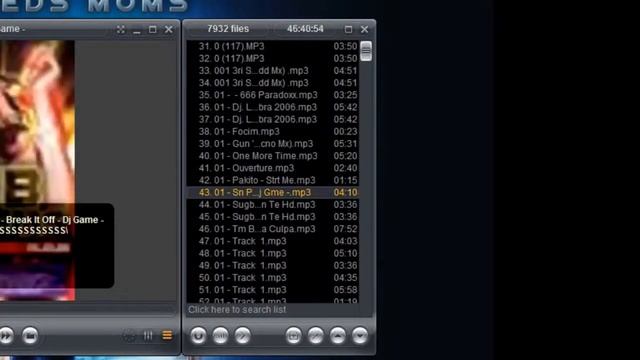The width and height of the screenshot is (640, 360).
Task: Maximize the player window
Action: pyautogui.click(x=153, y=29)
